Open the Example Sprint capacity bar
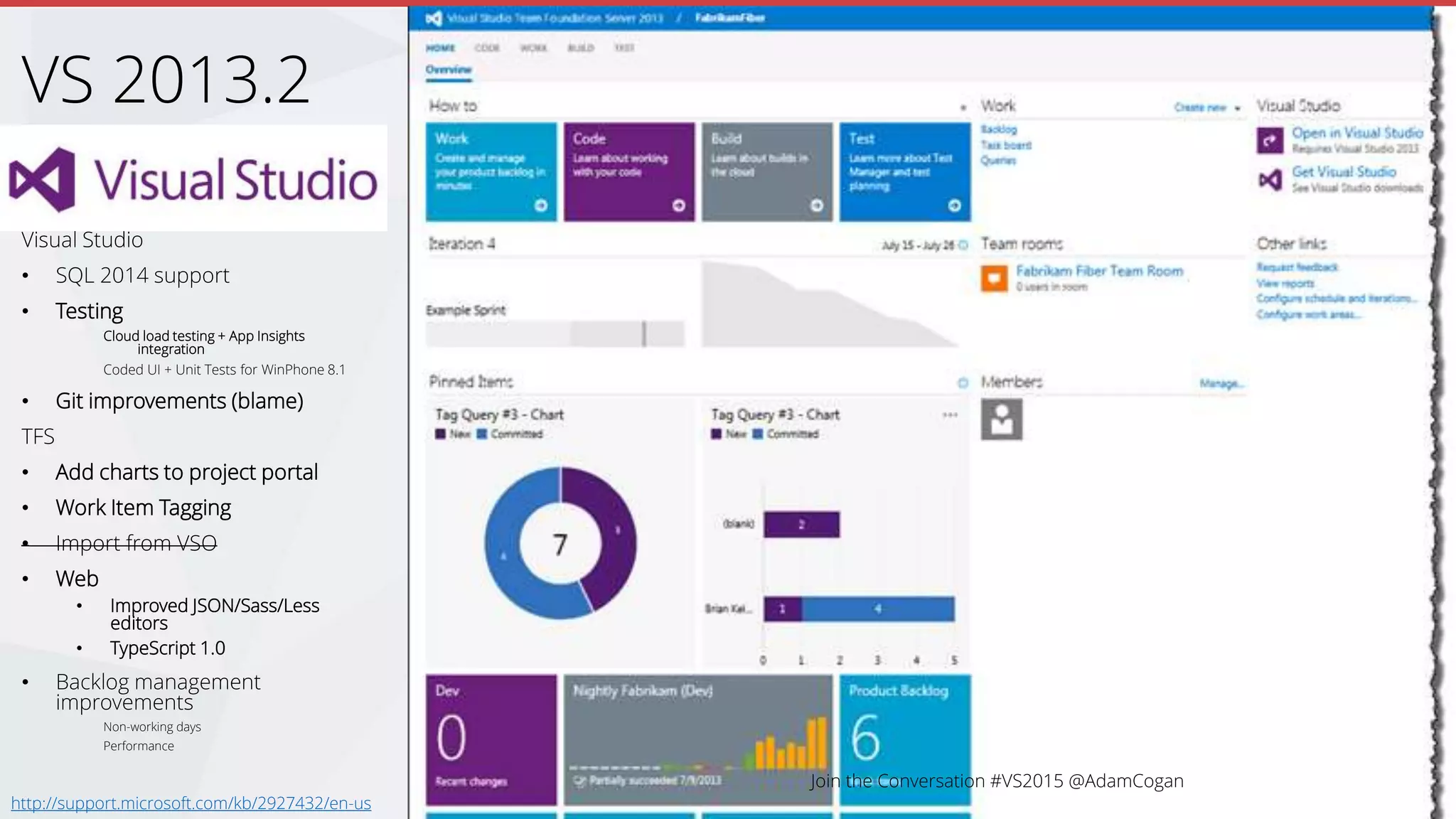Viewport: 1456px width, 819px height. click(x=555, y=334)
